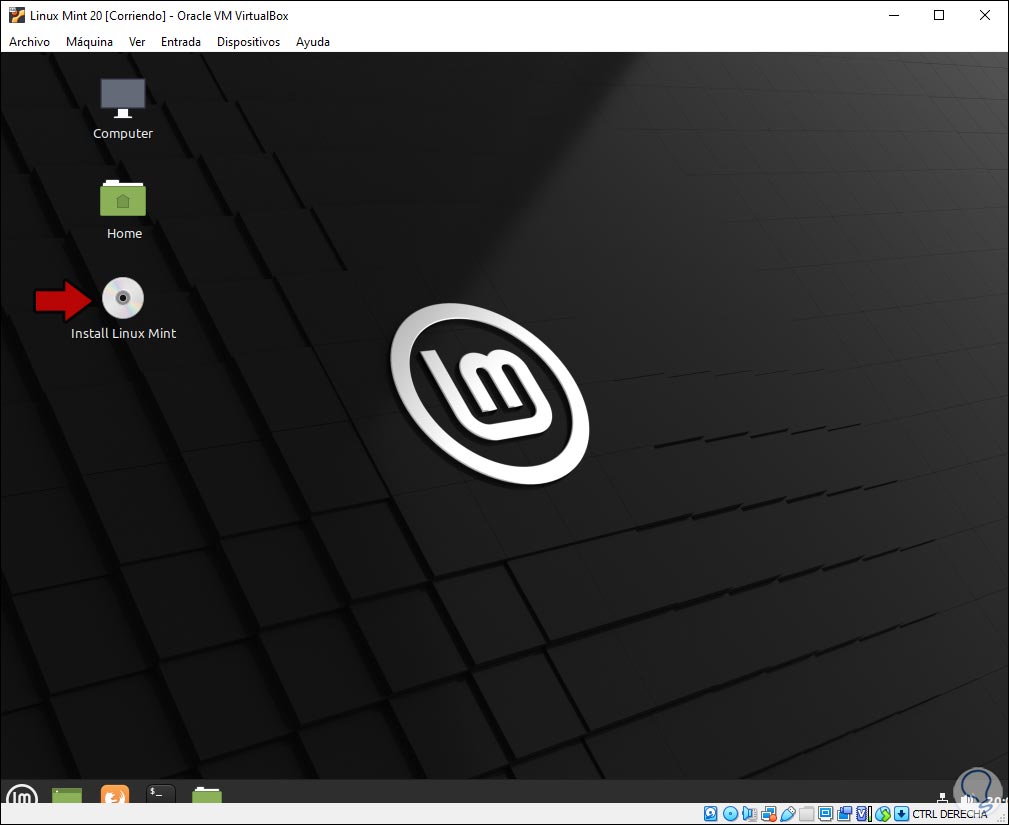Open the Archivo menu
1009x825 pixels.
30,42
